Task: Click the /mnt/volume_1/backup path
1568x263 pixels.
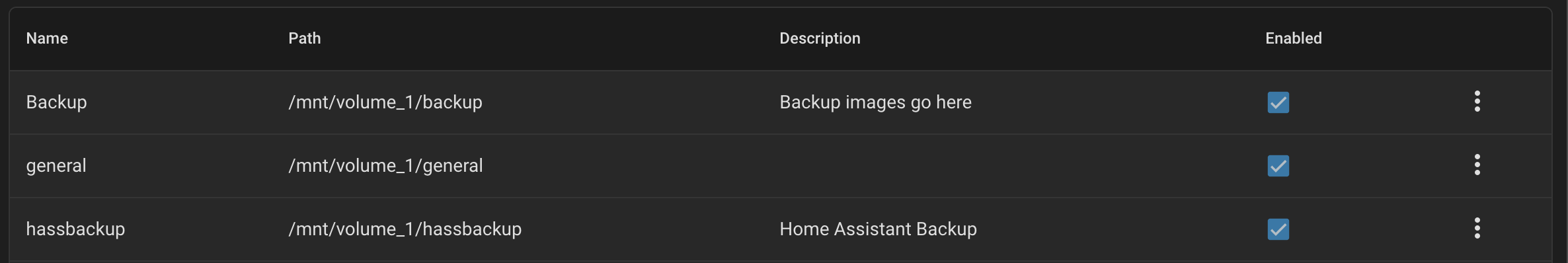Action: tap(385, 102)
